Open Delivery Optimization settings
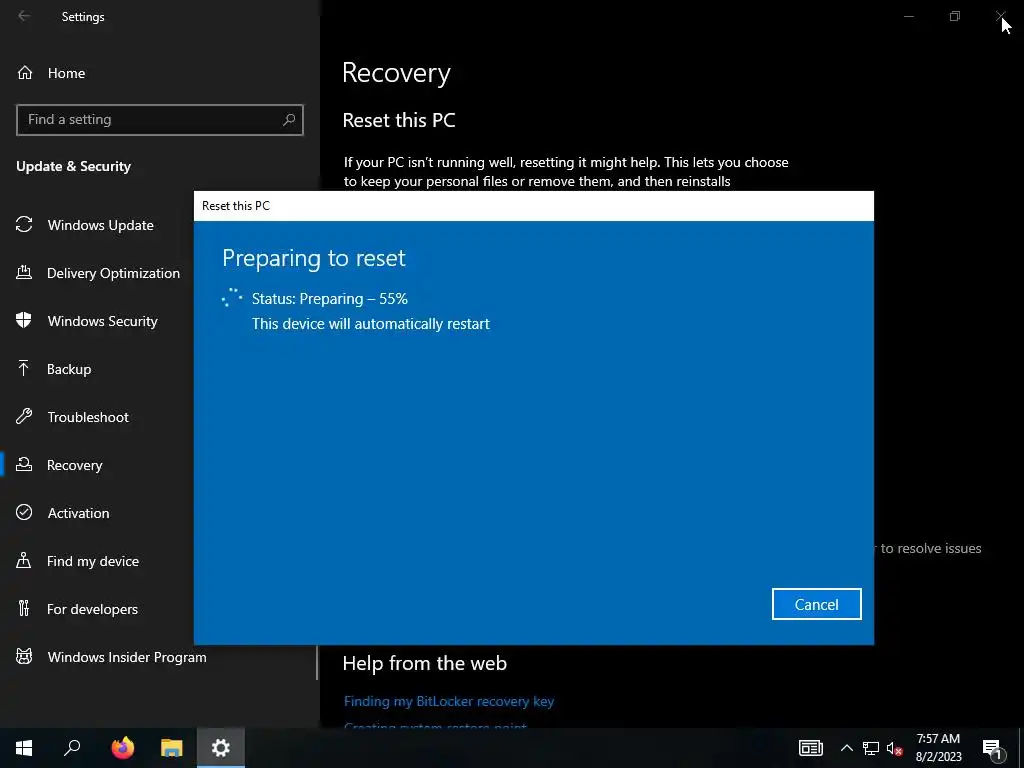This screenshot has width=1024, height=768. (114, 273)
